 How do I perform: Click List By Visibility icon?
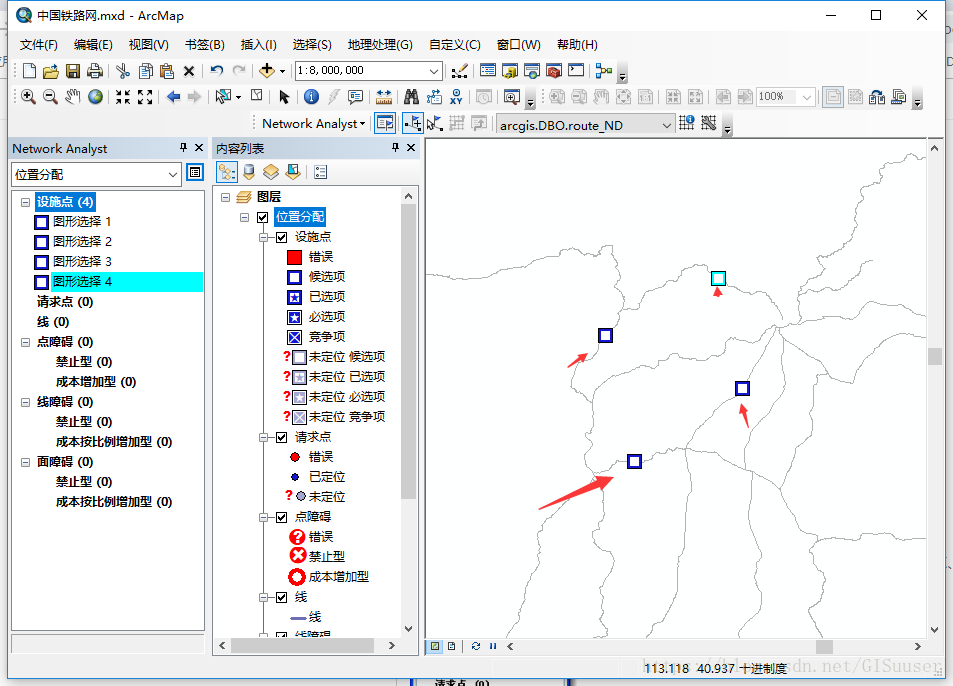pyautogui.click(x=270, y=173)
